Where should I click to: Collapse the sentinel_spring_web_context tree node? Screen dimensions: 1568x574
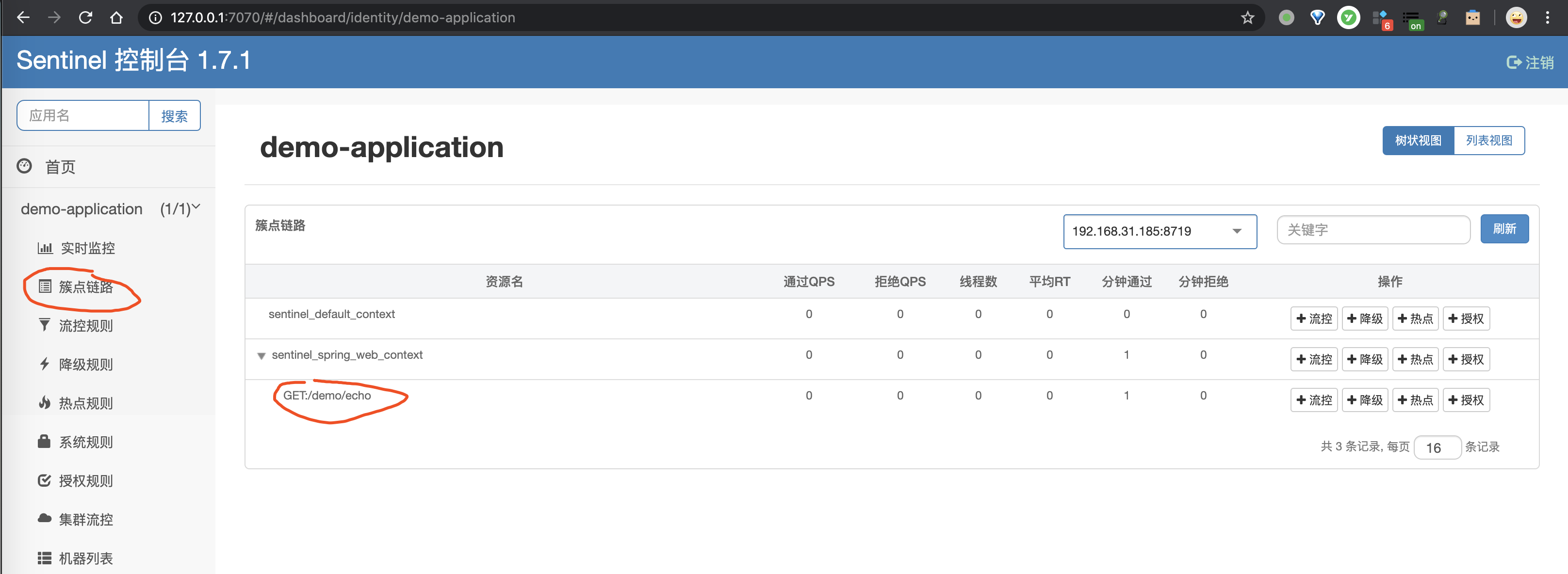click(x=261, y=356)
